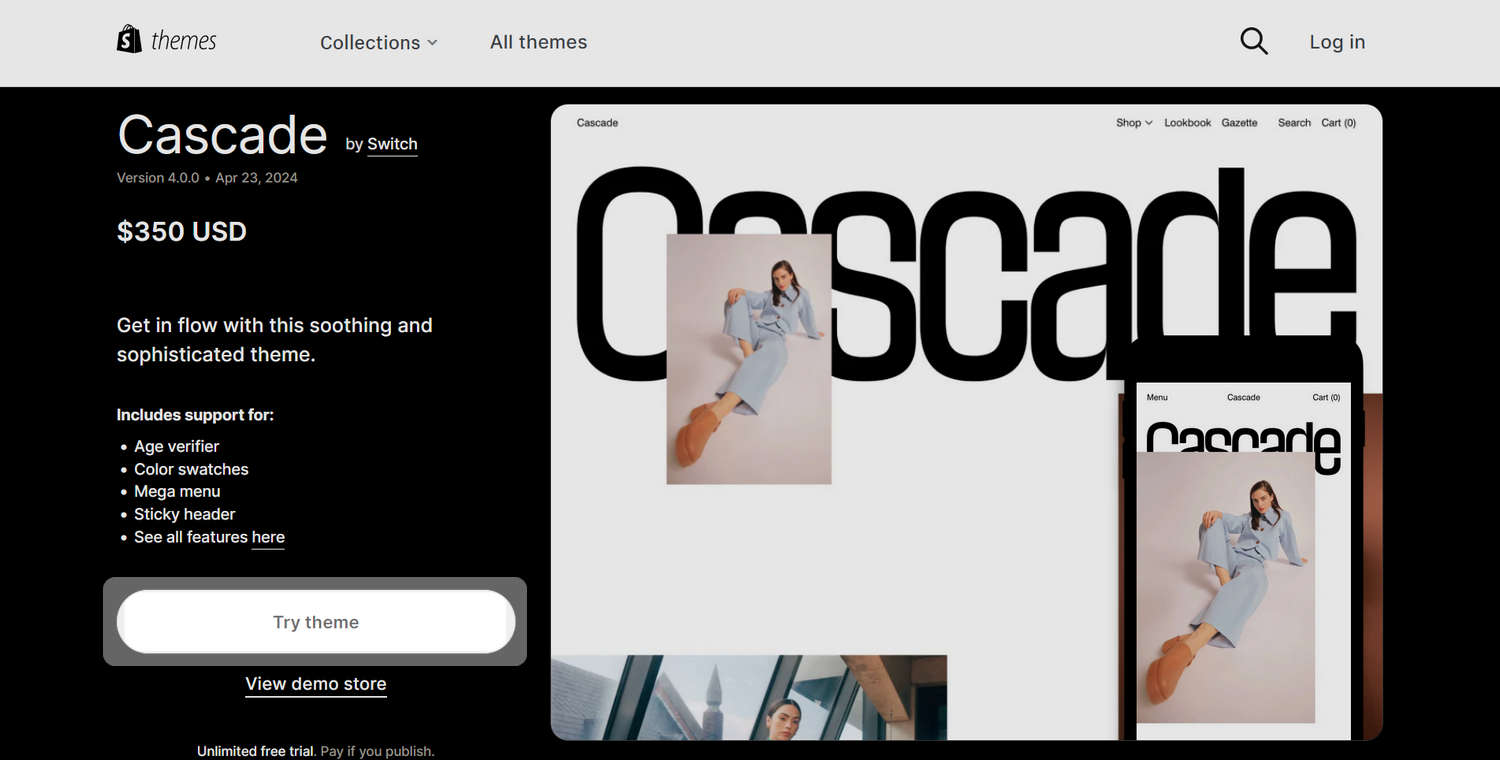Select the $350 USD price text
The image size is (1500, 760).
[x=182, y=232]
